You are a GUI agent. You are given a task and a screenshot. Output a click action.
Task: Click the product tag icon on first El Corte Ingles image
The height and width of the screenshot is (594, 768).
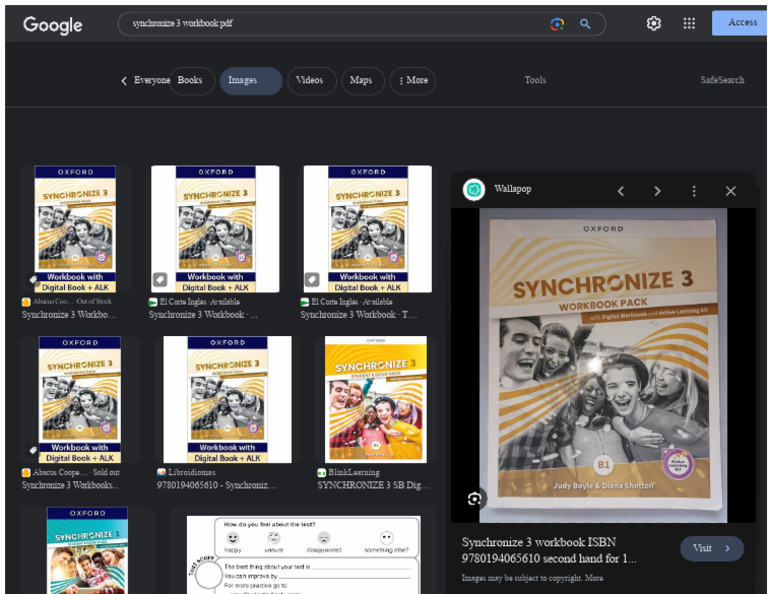tap(160, 280)
